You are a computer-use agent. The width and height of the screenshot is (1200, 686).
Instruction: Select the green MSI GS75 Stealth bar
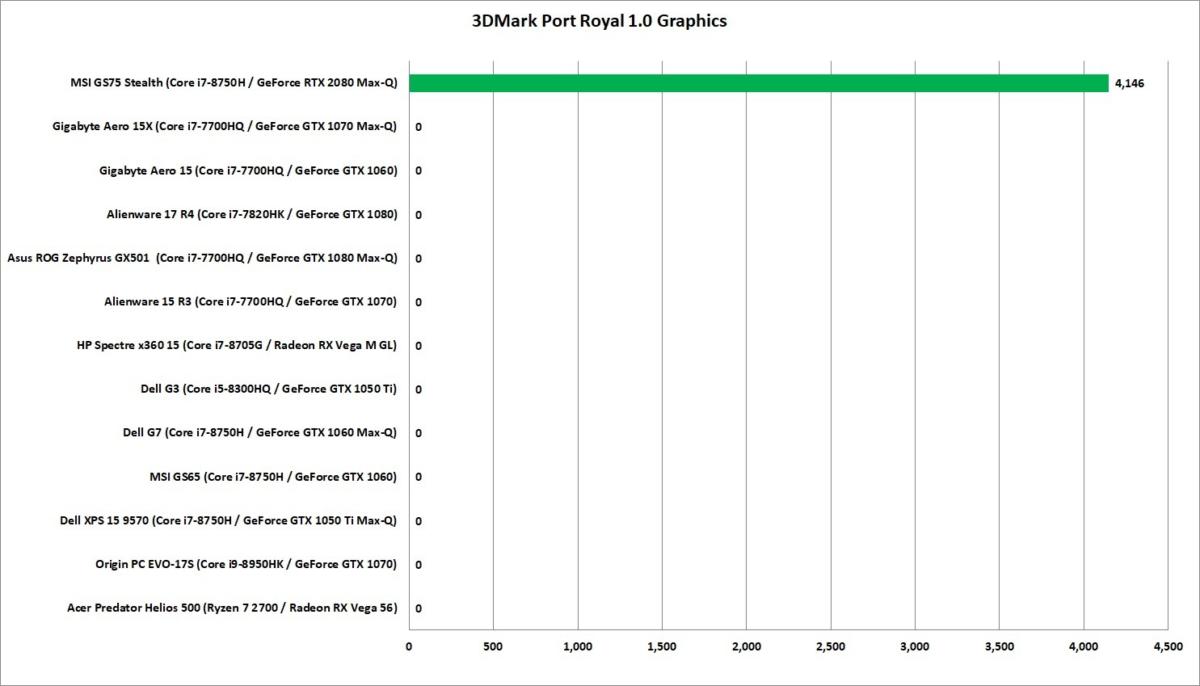click(x=759, y=83)
